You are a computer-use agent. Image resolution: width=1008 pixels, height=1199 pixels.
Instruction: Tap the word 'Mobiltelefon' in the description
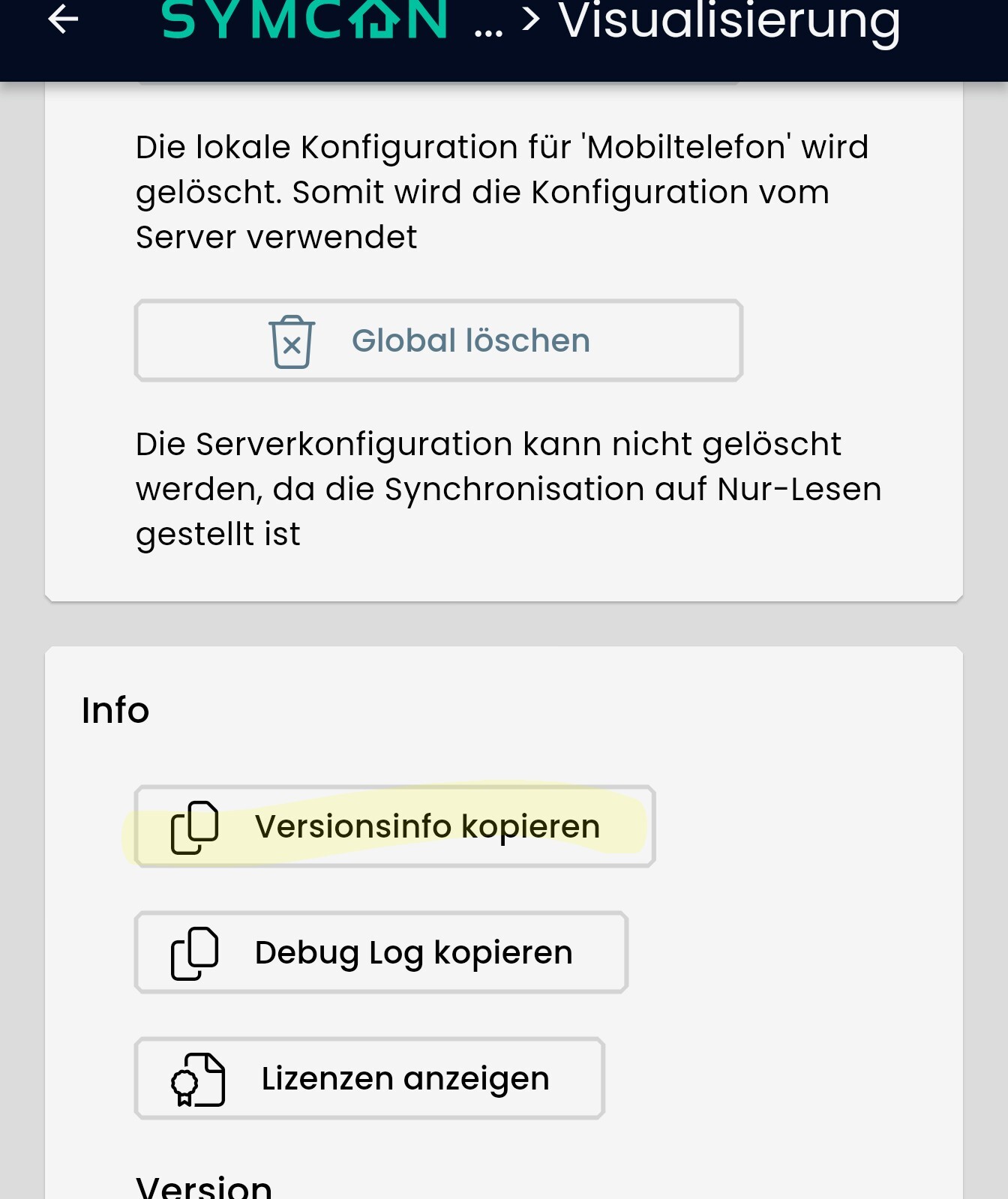pyautogui.click(x=686, y=147)
